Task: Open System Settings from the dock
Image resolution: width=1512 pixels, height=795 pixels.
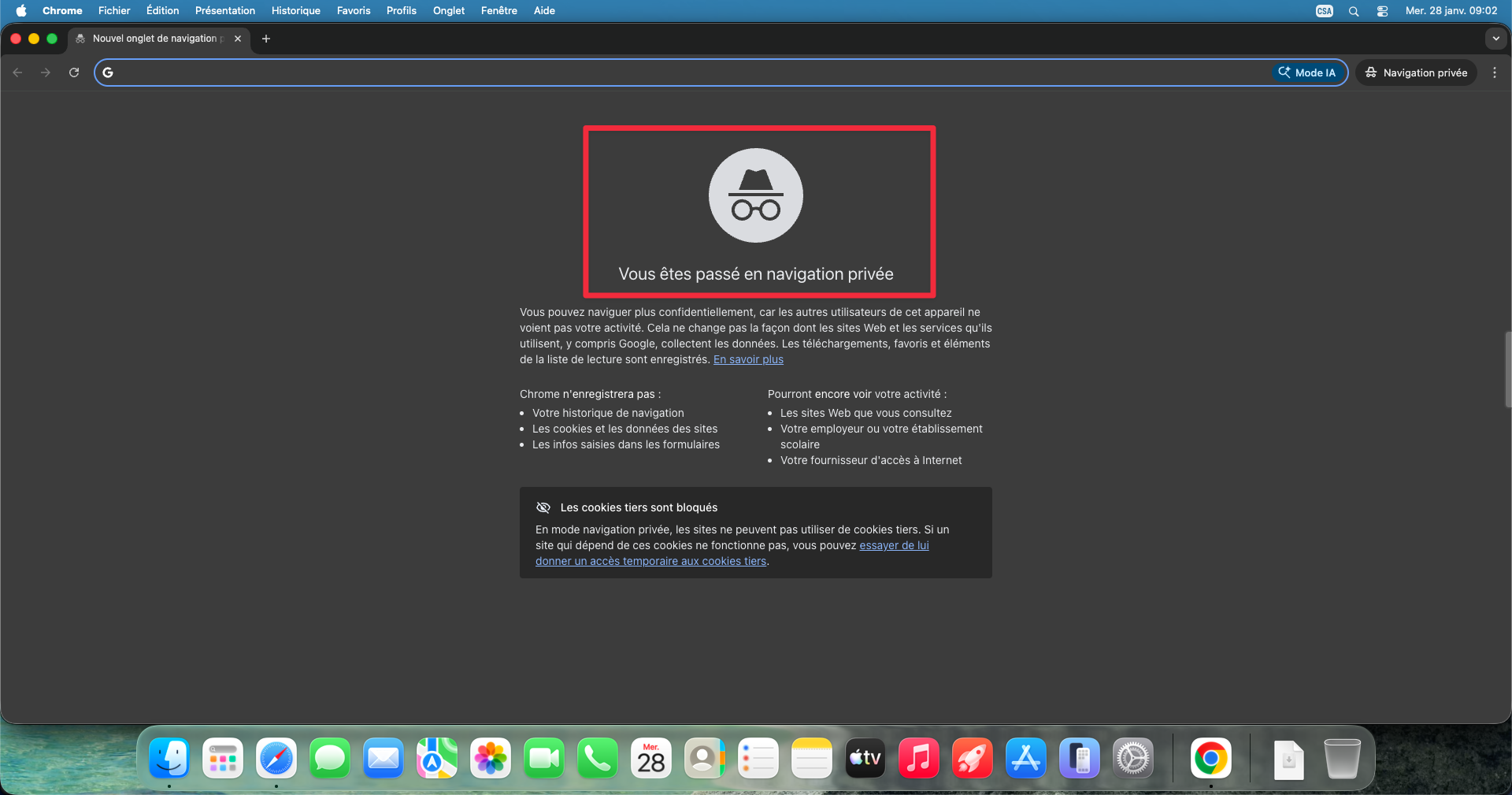Action: (1133, 758)
